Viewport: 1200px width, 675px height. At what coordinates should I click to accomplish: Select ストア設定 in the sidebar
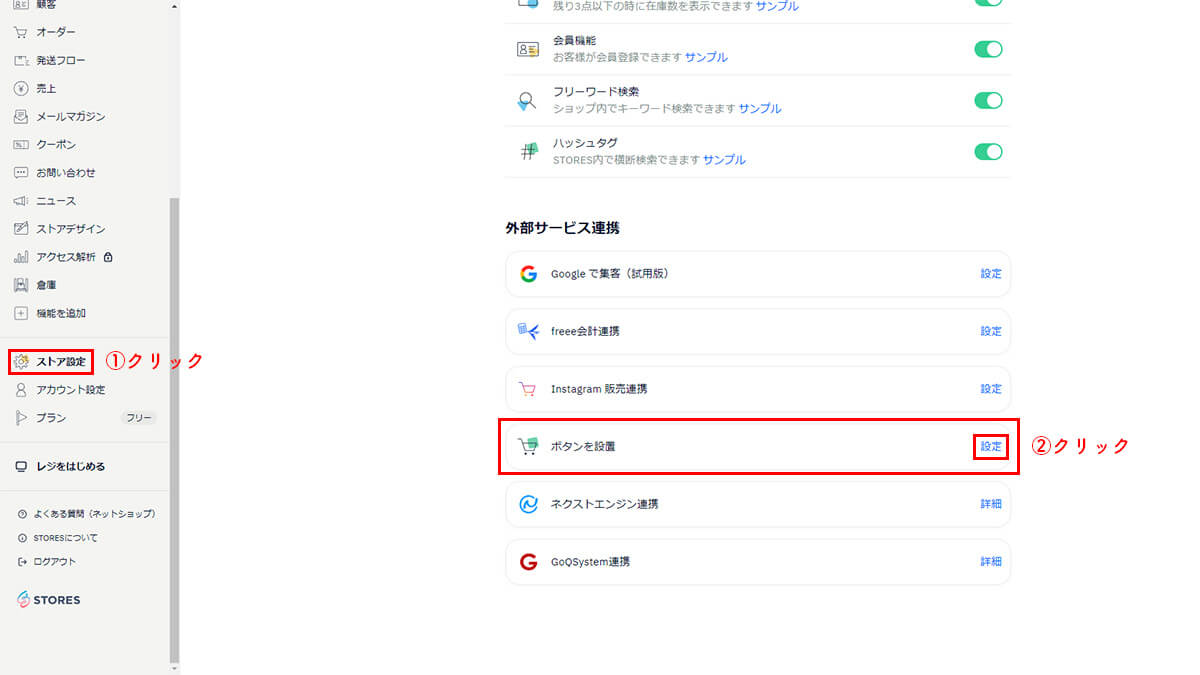[x=61, y=361]
